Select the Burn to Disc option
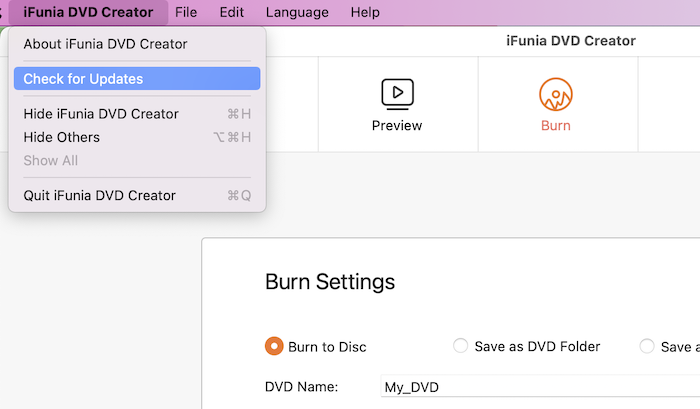 coord(273,346)
